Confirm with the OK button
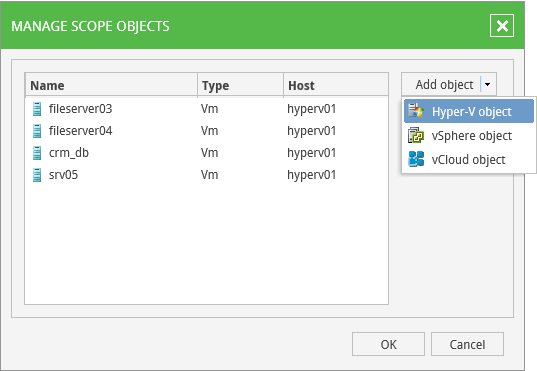 [x=388, y=344]
